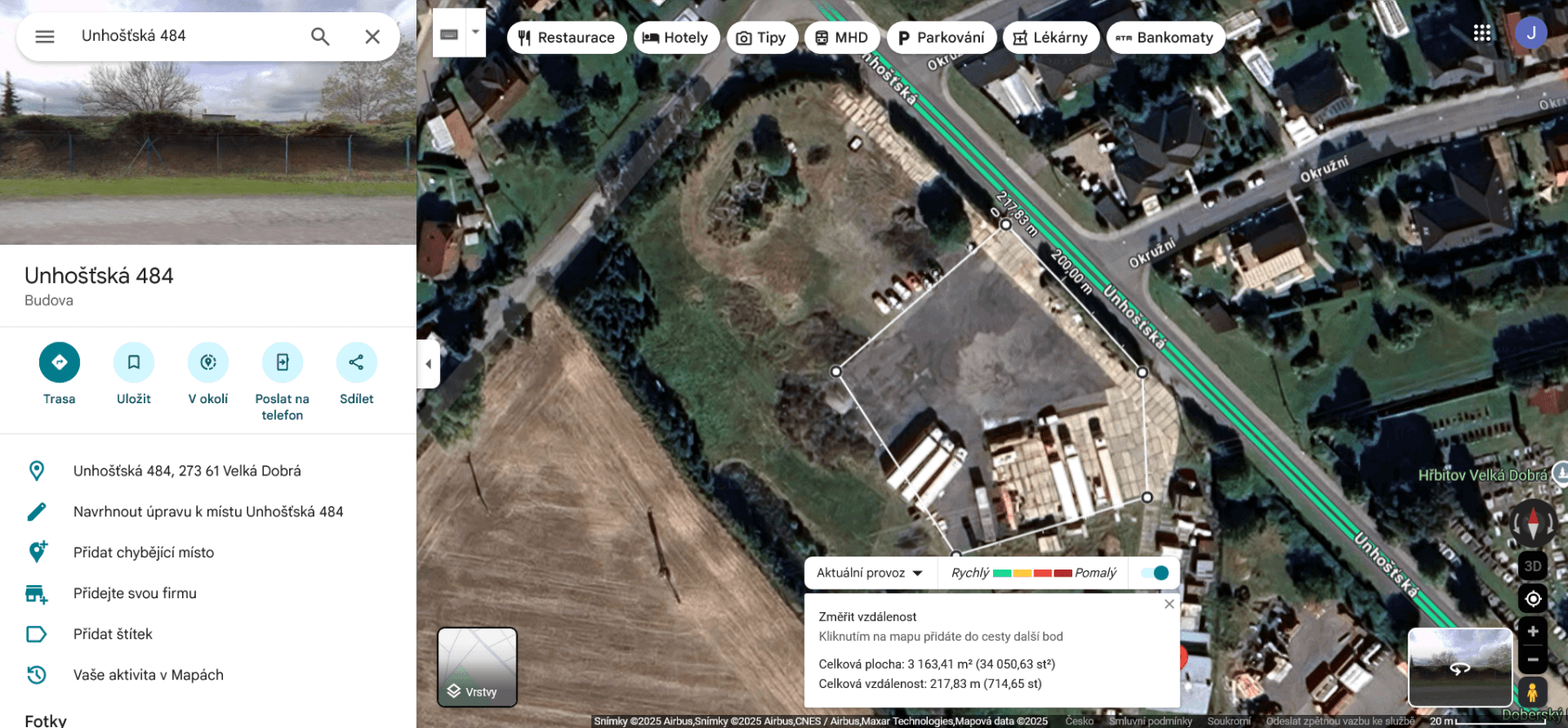Click the label tag icon
The width and height of the screenshot is (1568, 728).
37,635
